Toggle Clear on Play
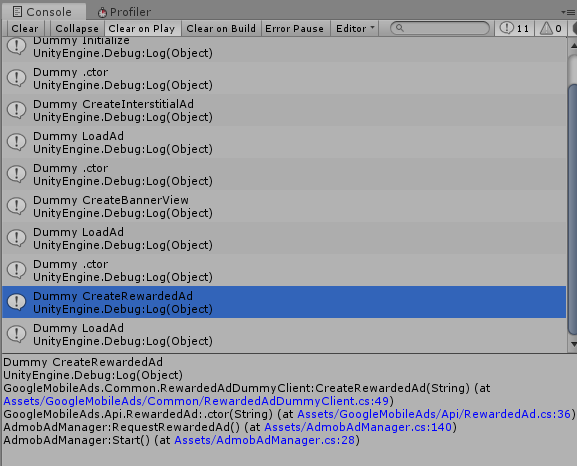577x466 pixels. pos(142,28)
